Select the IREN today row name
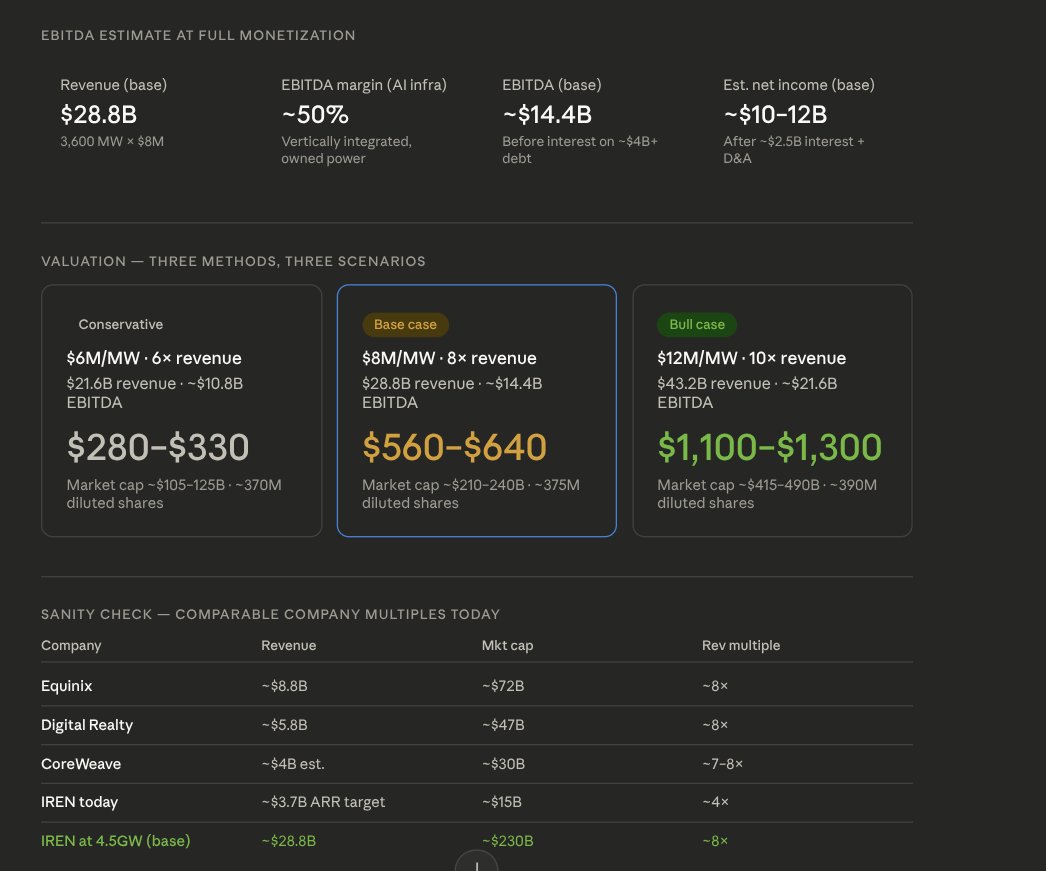 point(79,802)
